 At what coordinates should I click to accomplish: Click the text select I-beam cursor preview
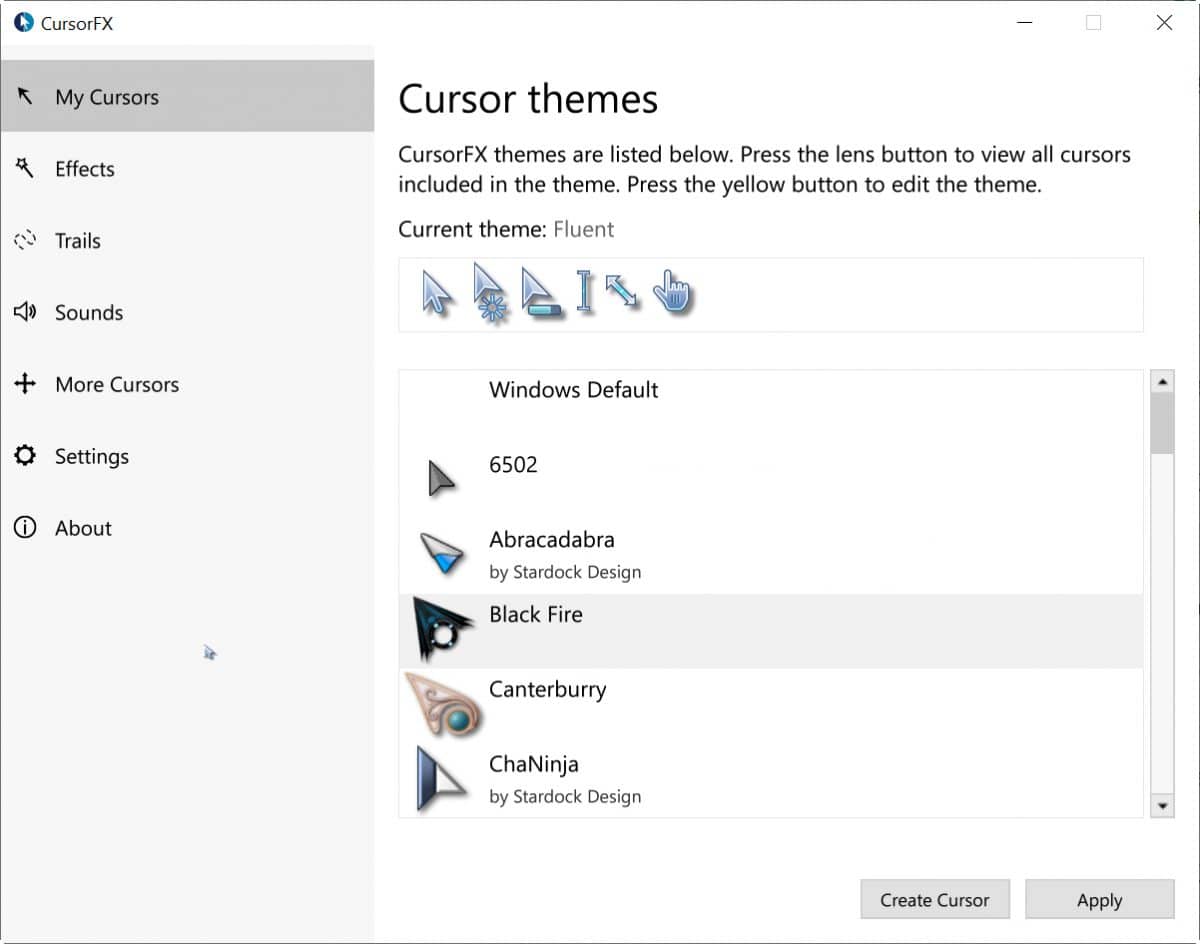(x=585, y=290)
